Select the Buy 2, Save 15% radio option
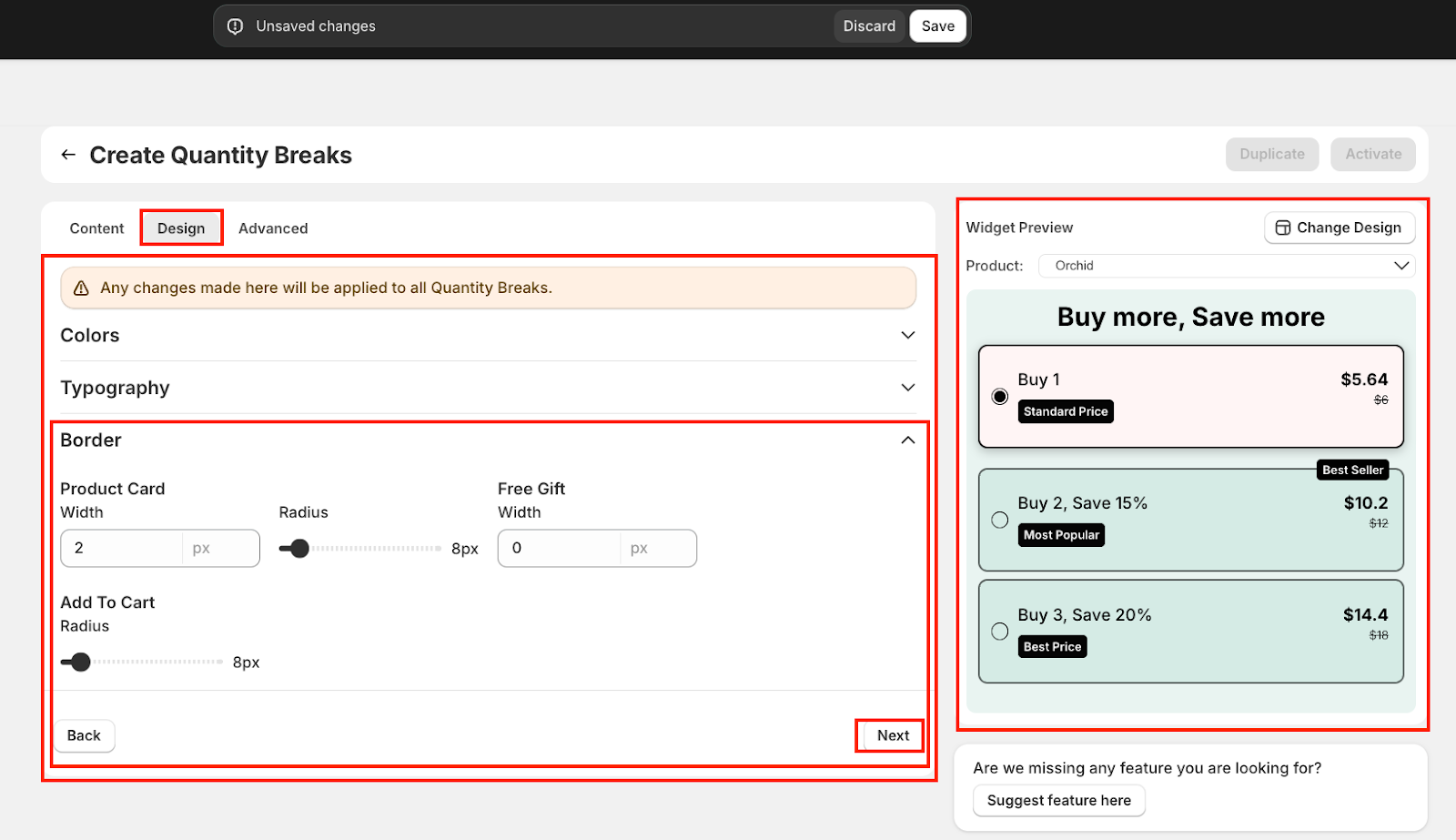 [999, 521]
